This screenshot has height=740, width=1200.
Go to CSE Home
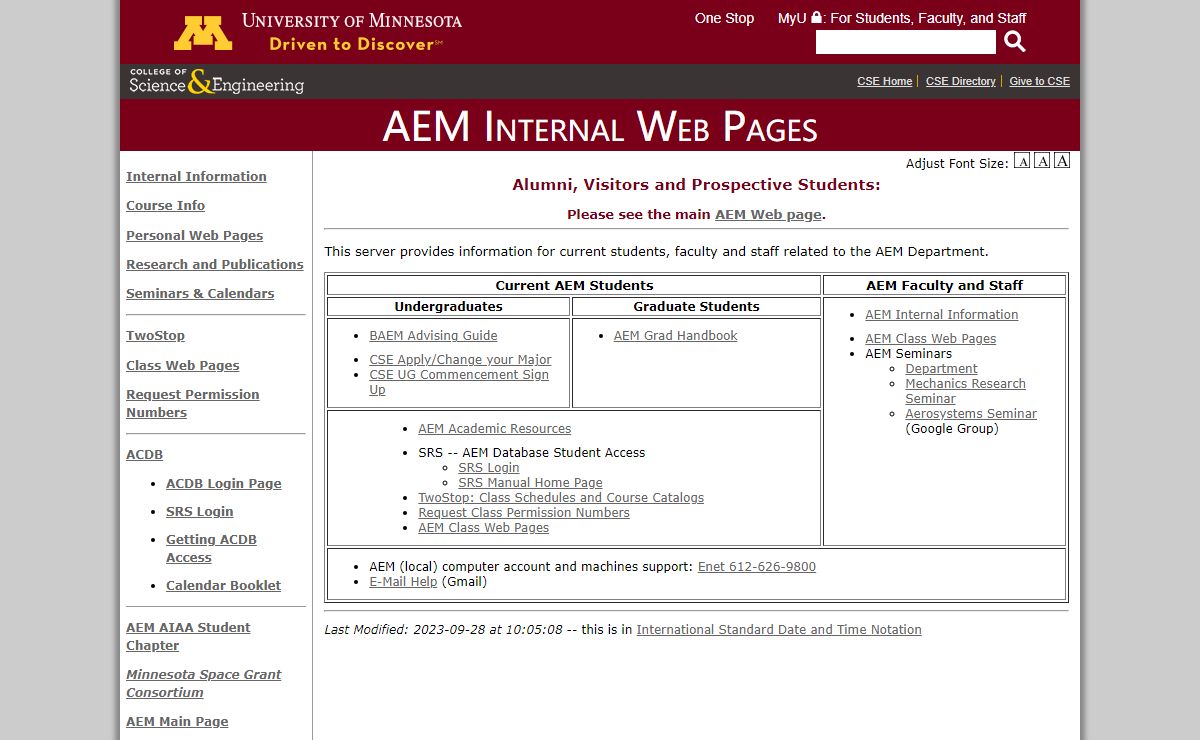click(884, 81)
